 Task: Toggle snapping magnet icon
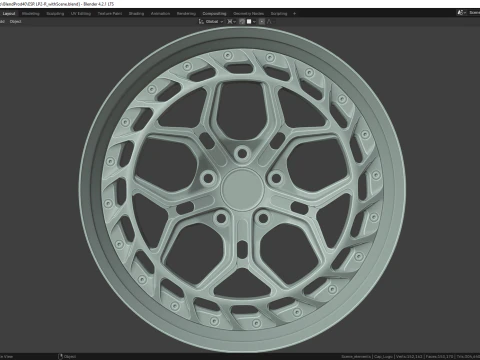[x=242, y=22]
